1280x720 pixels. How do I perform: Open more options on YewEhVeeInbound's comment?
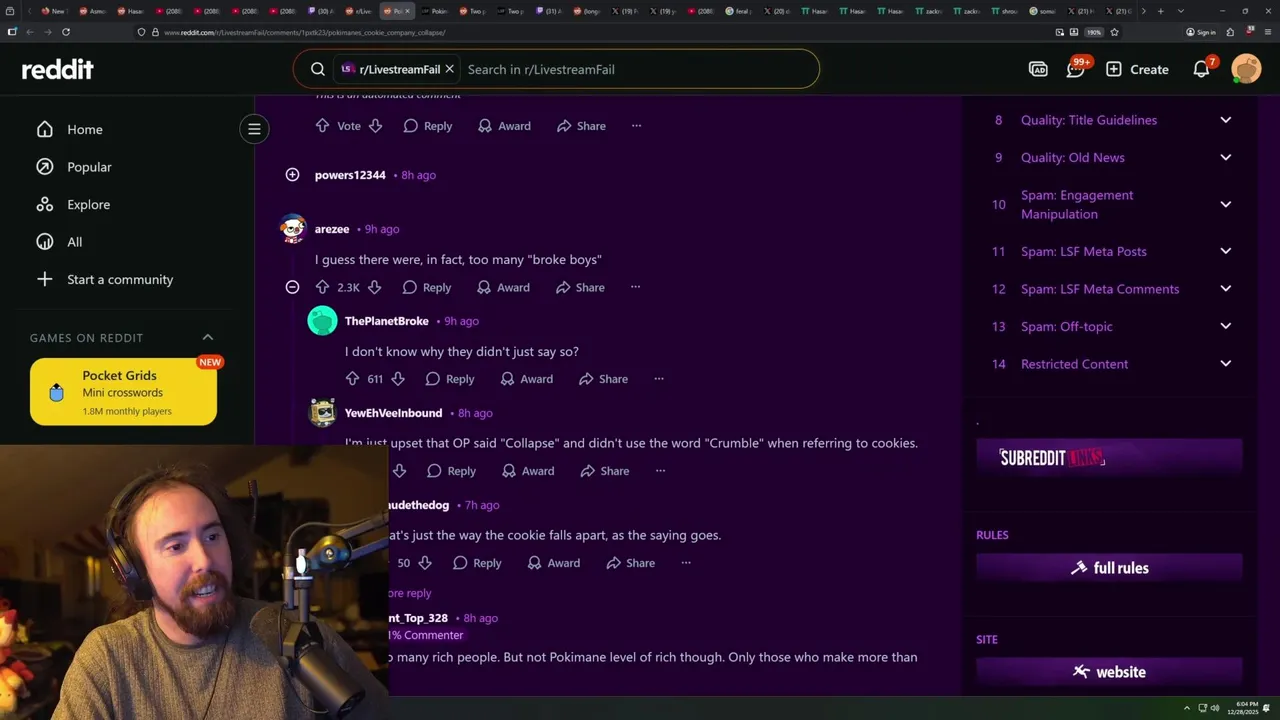point(660,471)
